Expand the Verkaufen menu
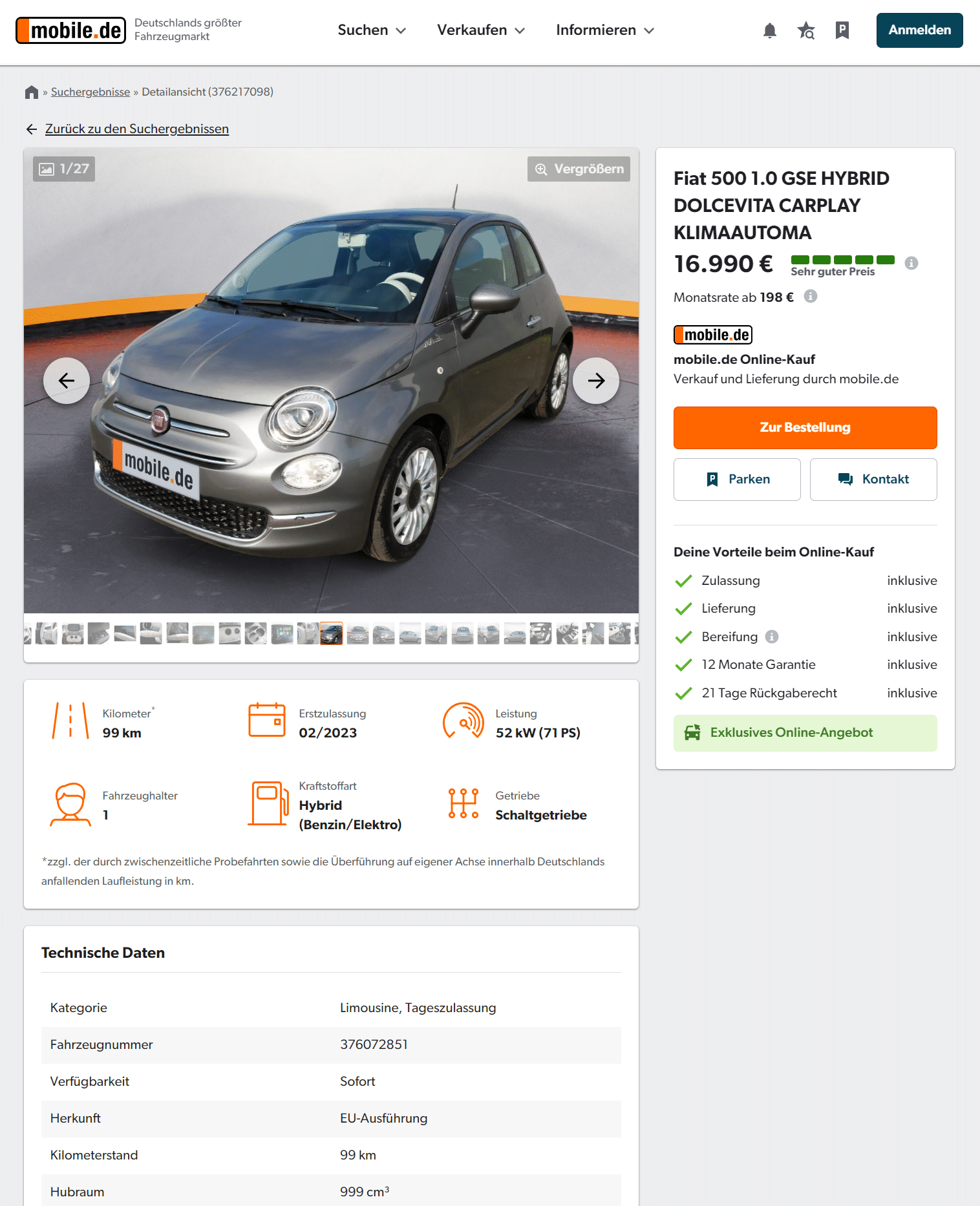The image size is (980, 1206). 481,30
